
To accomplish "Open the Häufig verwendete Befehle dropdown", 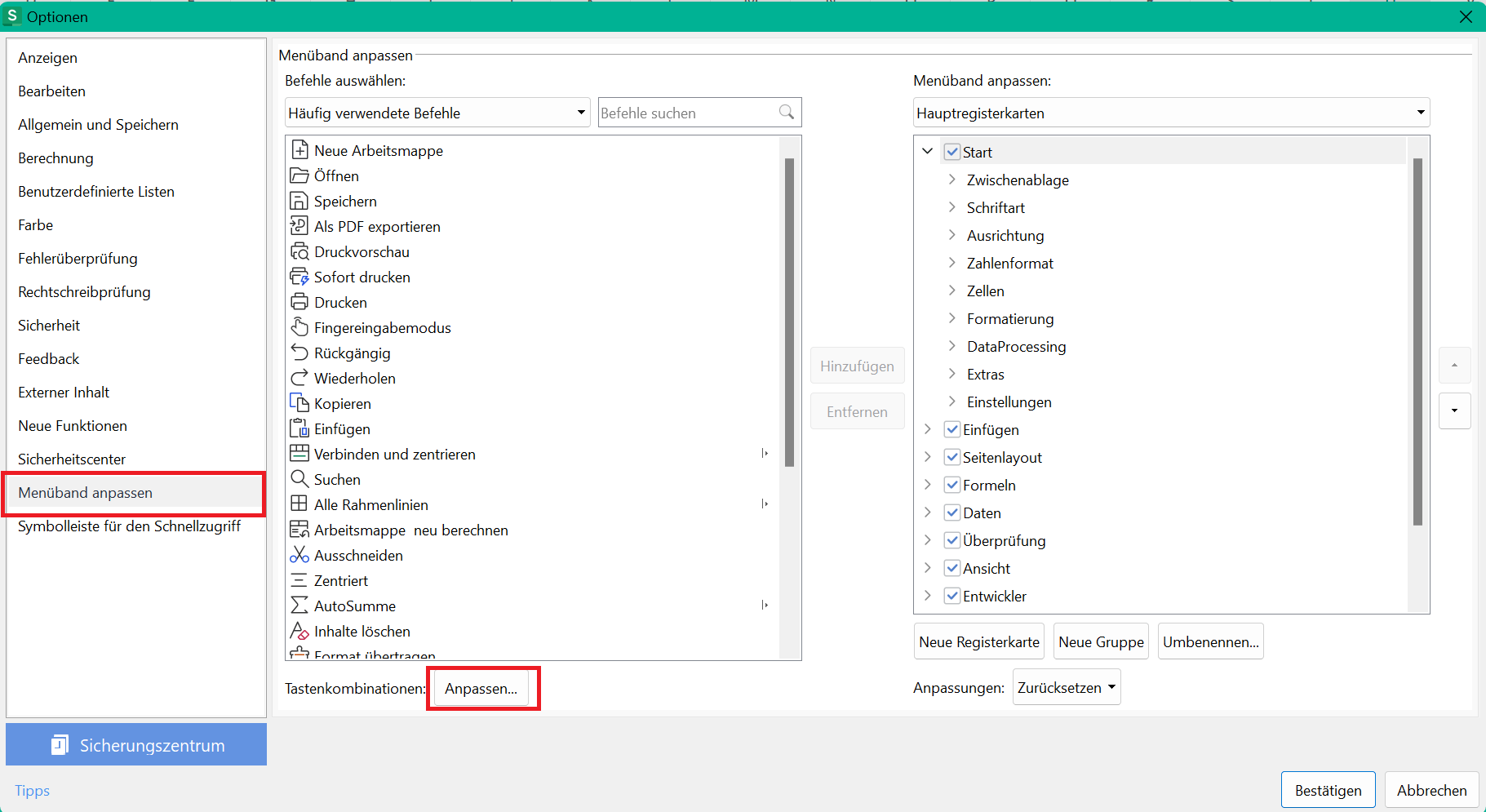I will point(437,113).
